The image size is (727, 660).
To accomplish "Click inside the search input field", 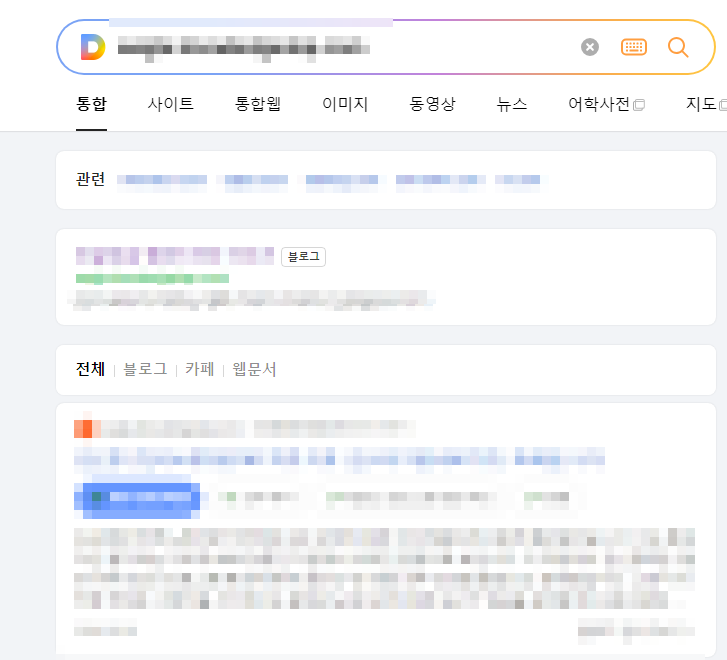I will point(343,47).
